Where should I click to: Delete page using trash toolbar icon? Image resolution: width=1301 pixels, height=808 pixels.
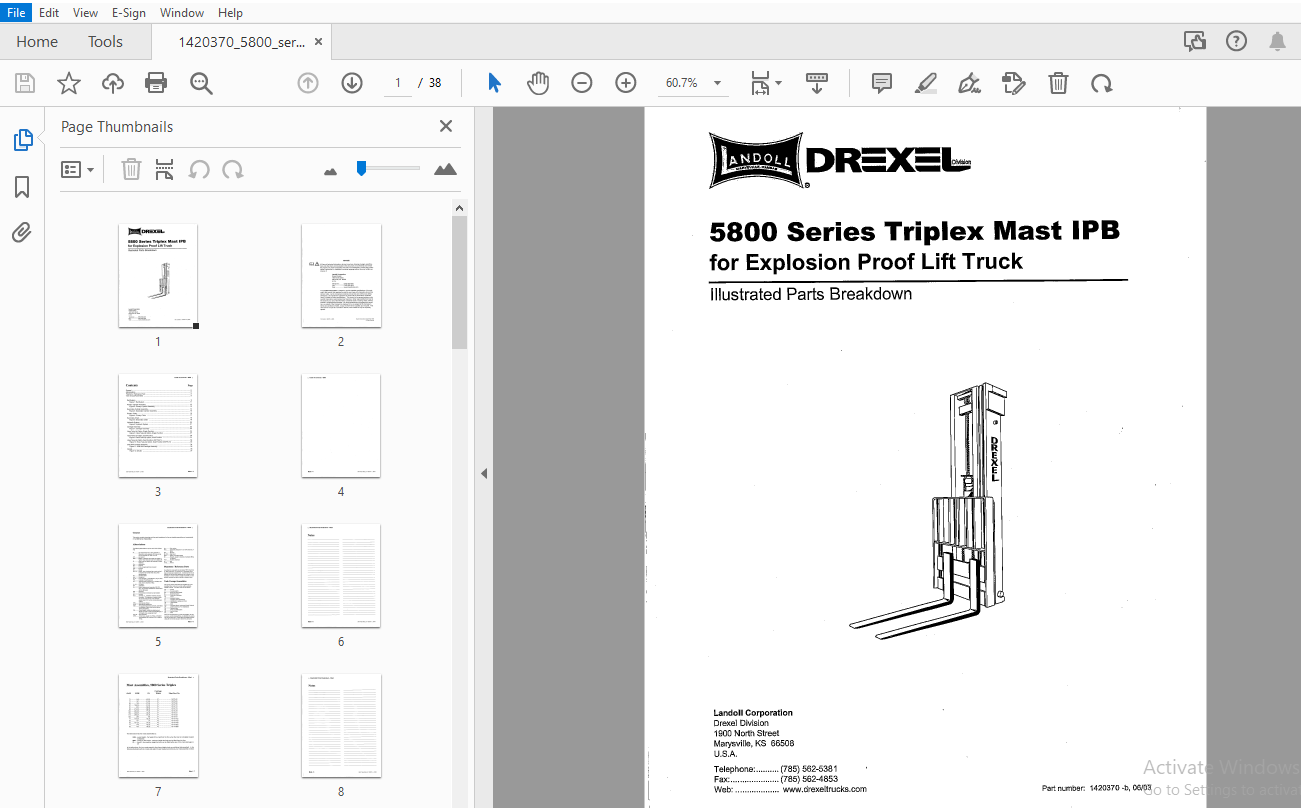1058,83
